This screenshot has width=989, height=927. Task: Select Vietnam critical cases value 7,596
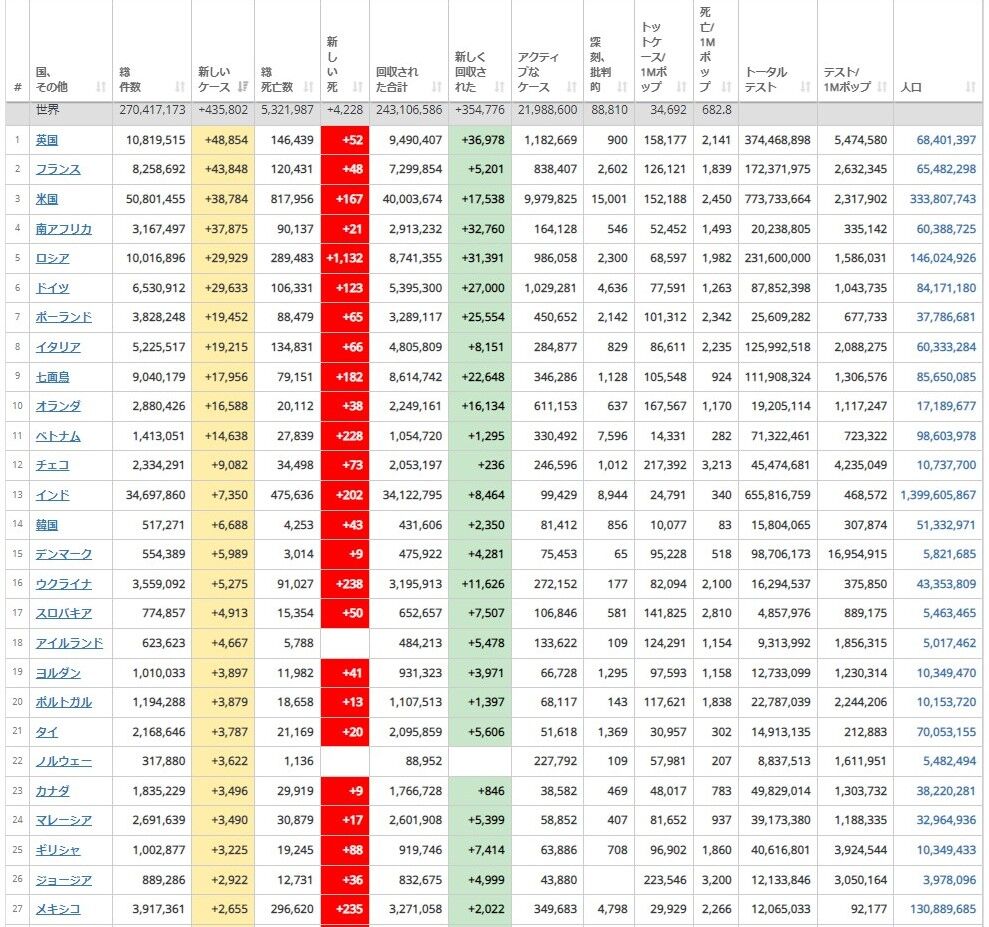pyautogui.click(x=612, y=436)
